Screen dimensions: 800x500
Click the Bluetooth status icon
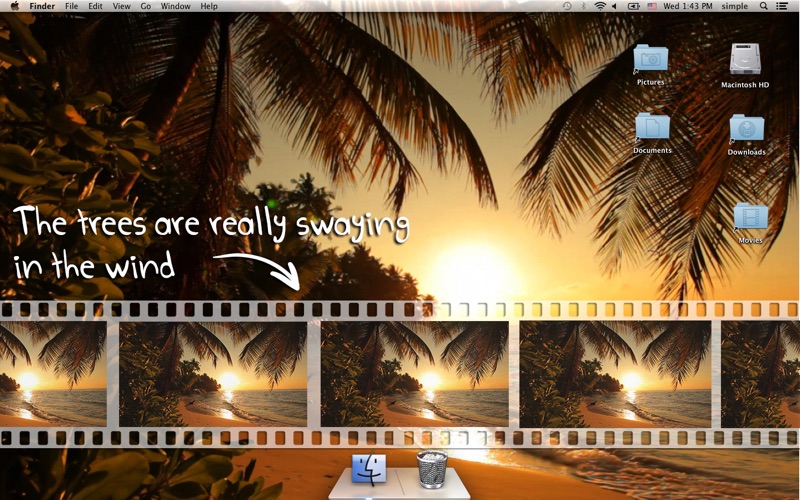pos(584,6)
